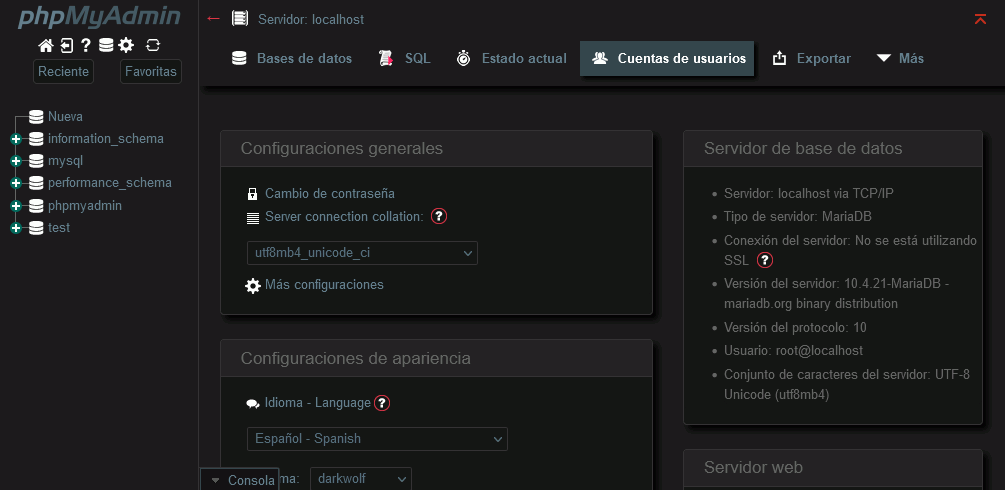Click the Nueva database icon
The image size is (1005, 490).
tap(37, 117)
